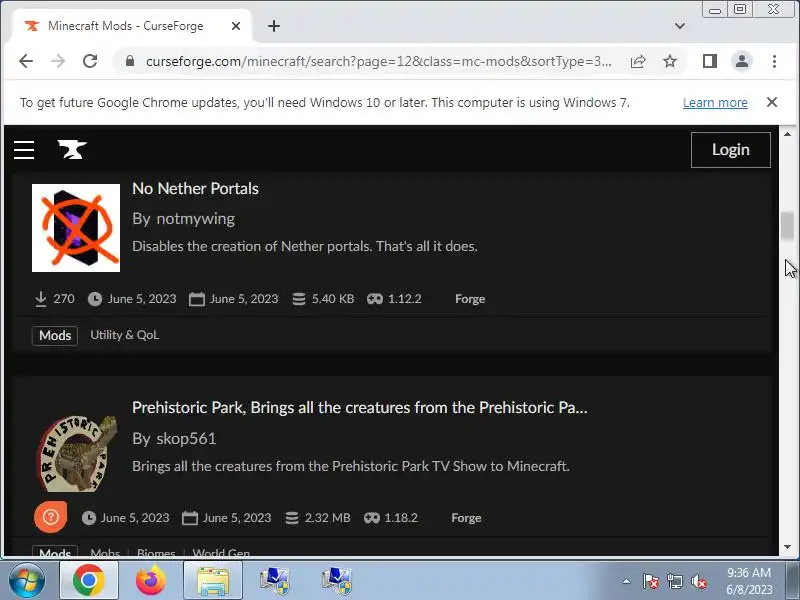Expand the tab search chevron
Screen dimensions: 800x600
pos(680,26)
